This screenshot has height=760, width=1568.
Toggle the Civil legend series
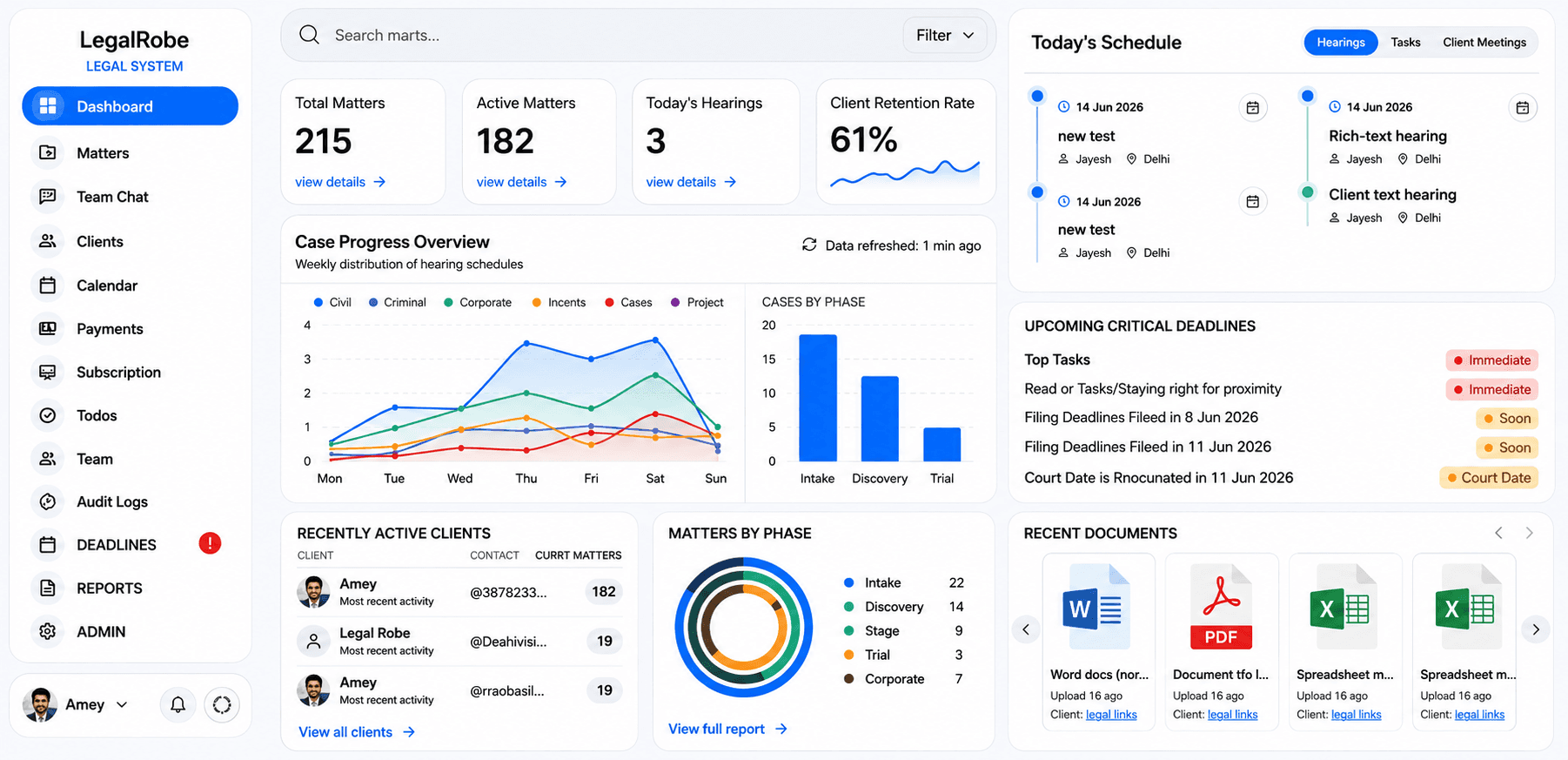click(332, 302)
